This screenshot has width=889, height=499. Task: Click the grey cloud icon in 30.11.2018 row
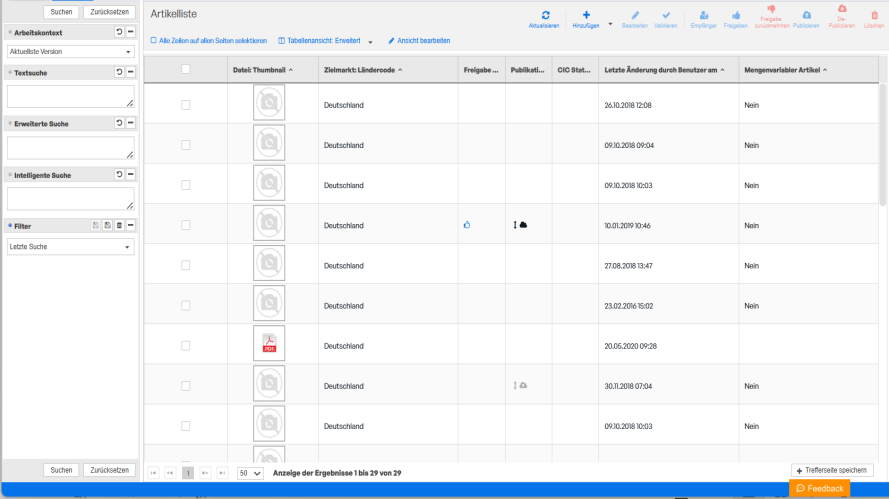[x=523, y=386]
